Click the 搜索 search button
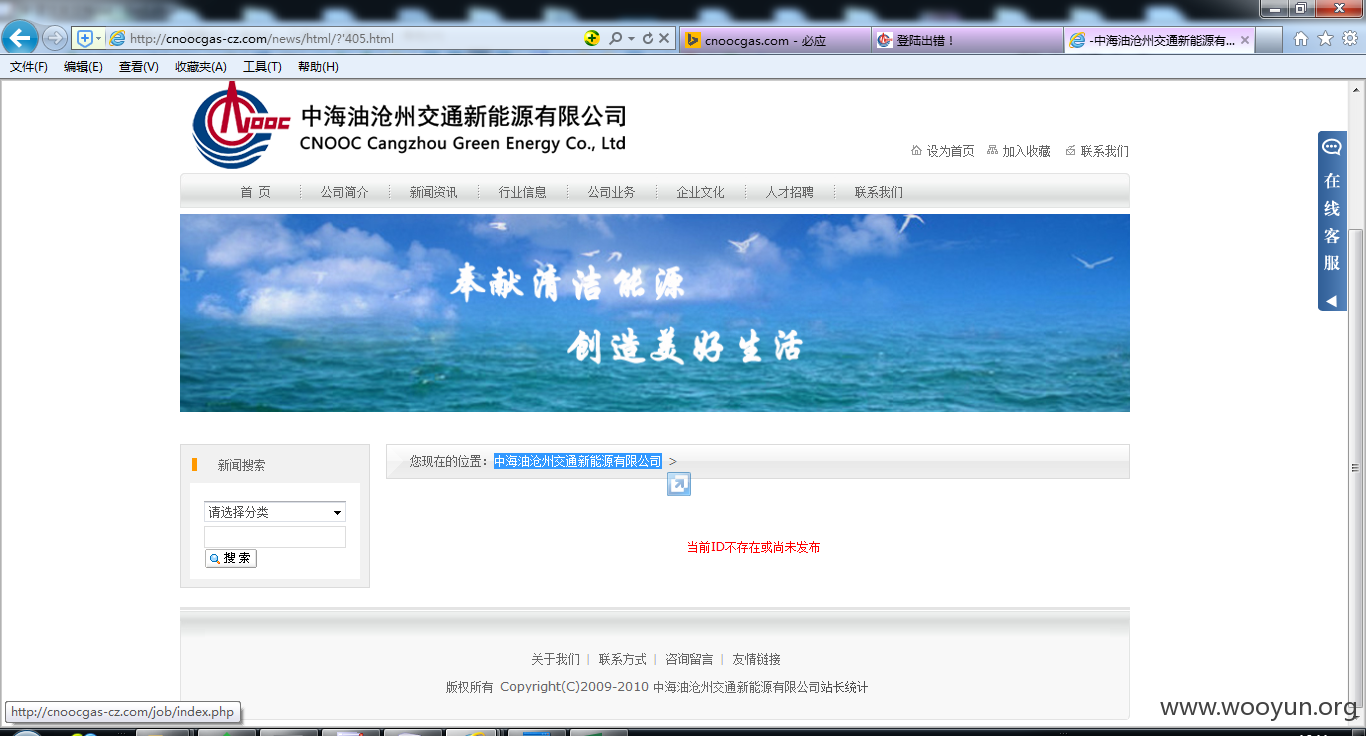Screen dimensions: 1366x736 (231, 558)
